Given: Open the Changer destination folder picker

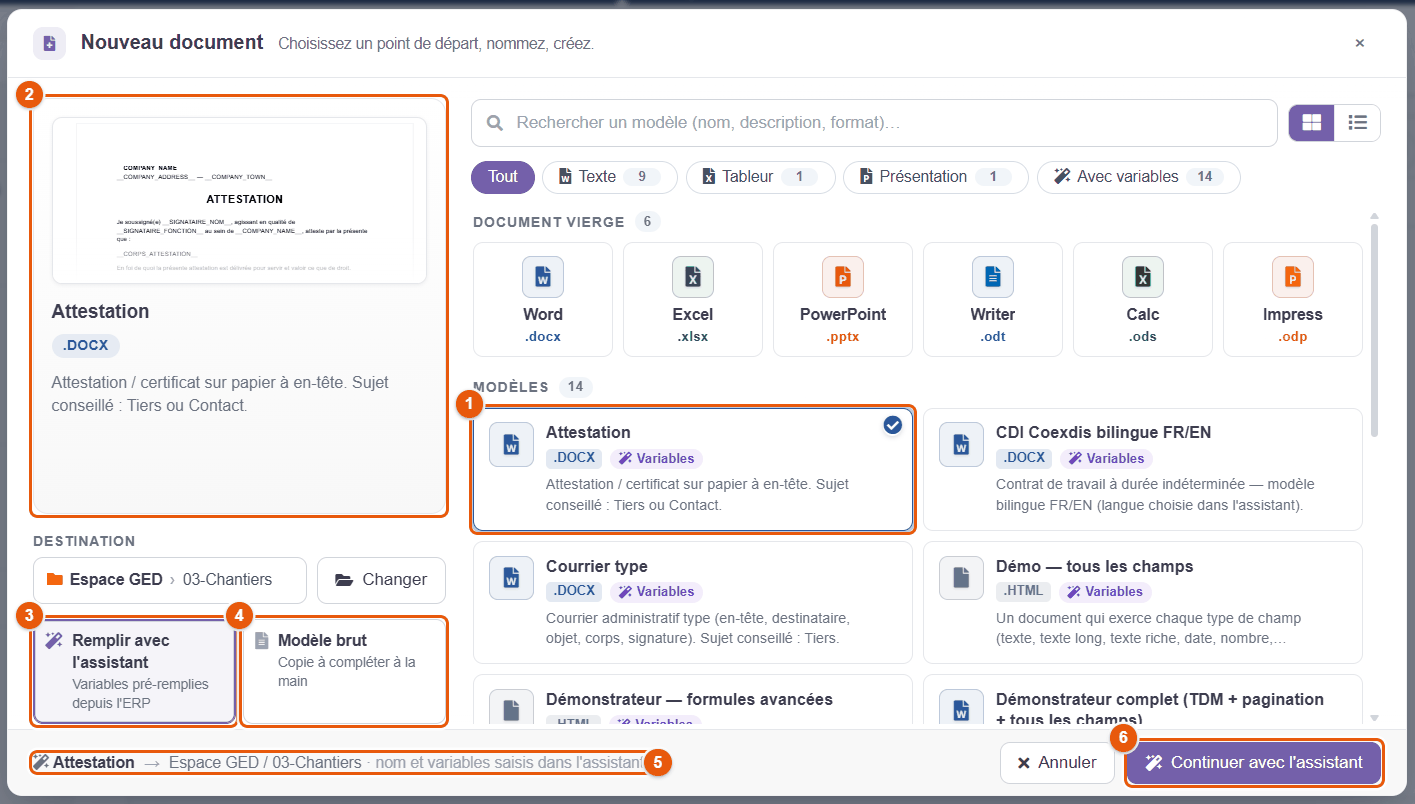Looking at the screenshot, I should point(381,580).
